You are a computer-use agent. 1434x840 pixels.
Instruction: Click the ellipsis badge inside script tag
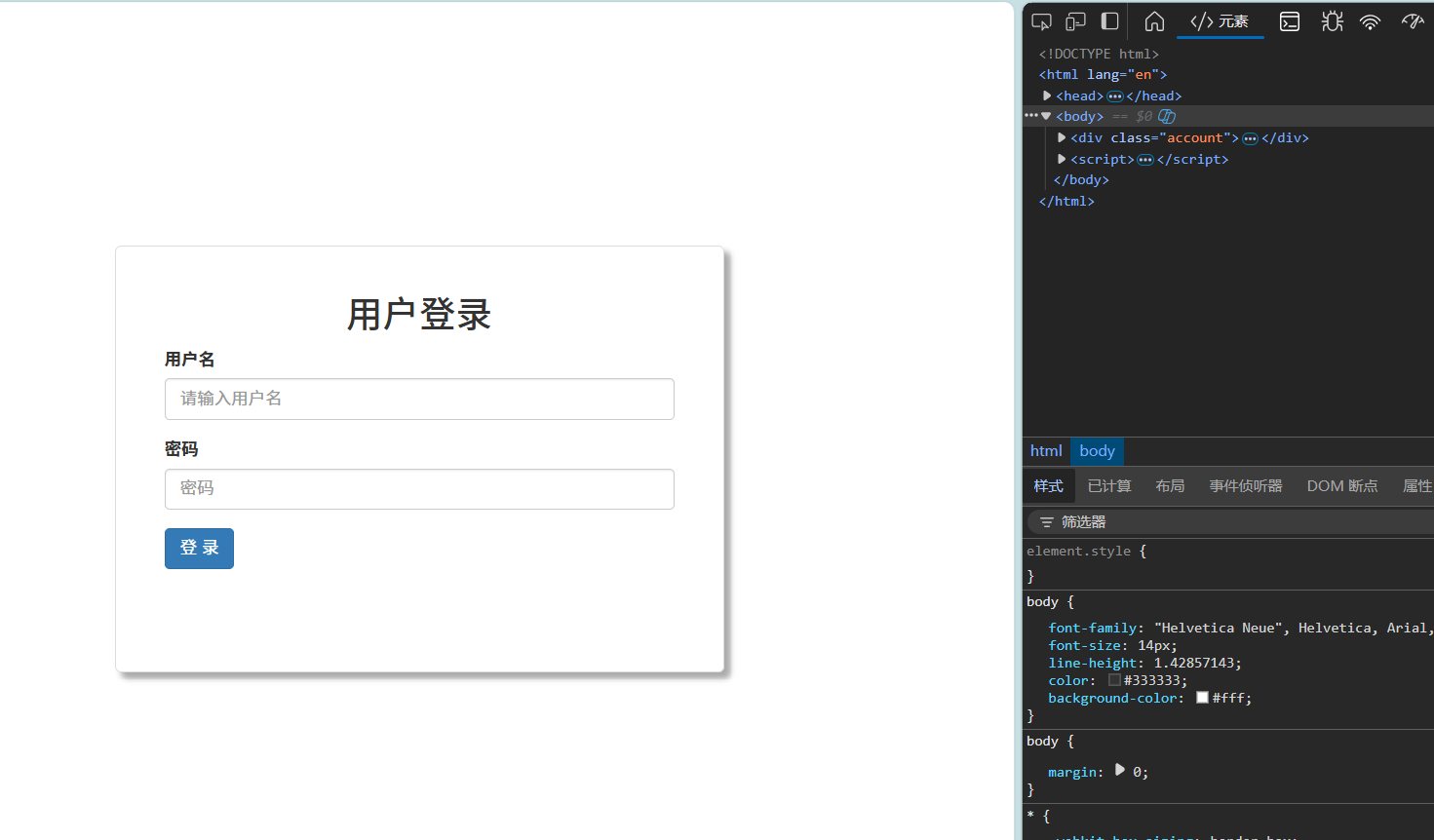point(1145,160)
